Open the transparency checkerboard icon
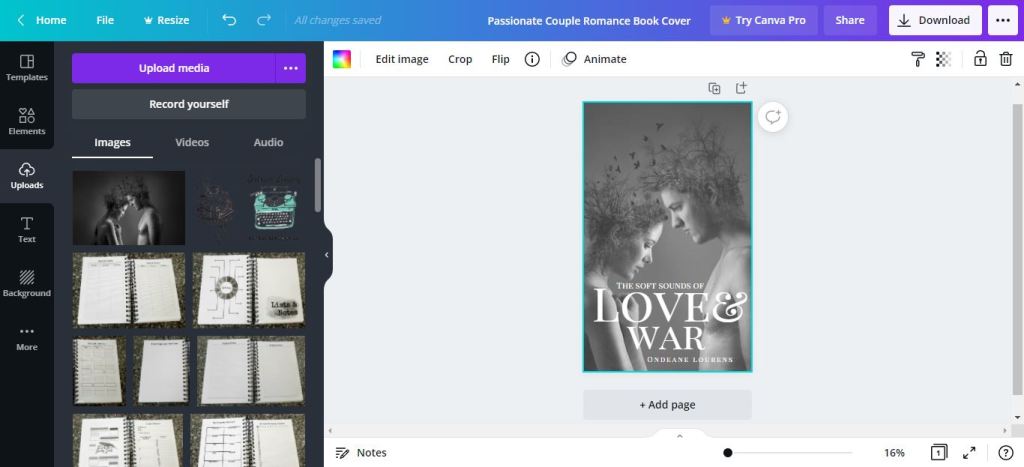Image resolution: width=1024 pixels, height=467 pixels. point(943,59)
